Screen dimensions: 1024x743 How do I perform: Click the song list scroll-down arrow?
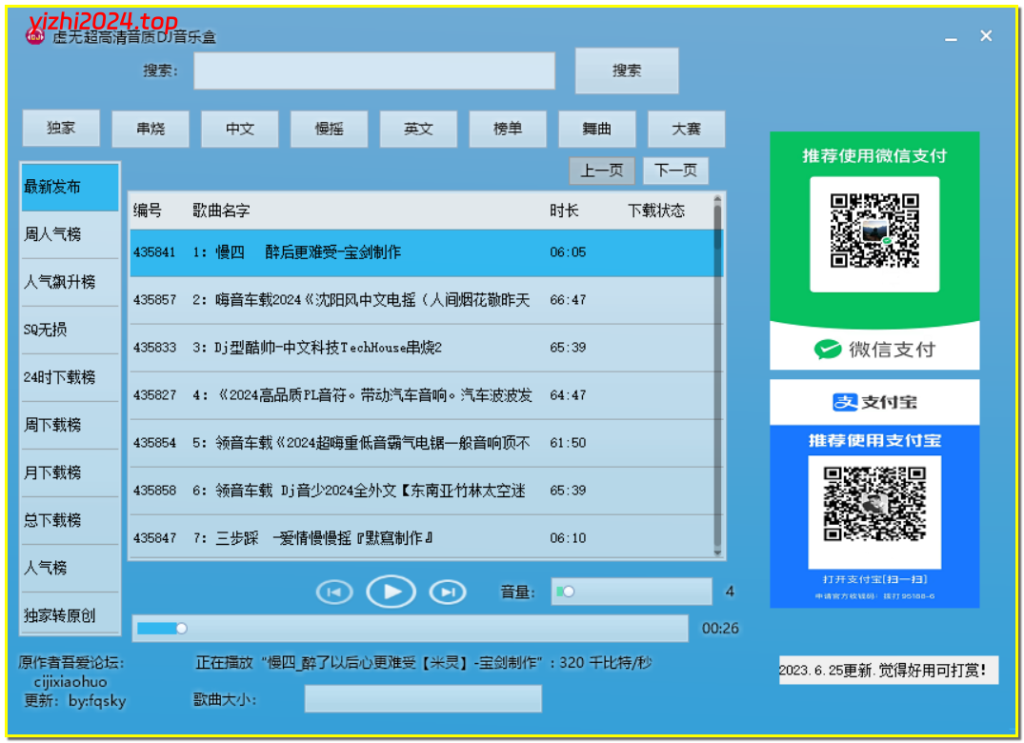[x=717, y=552]
